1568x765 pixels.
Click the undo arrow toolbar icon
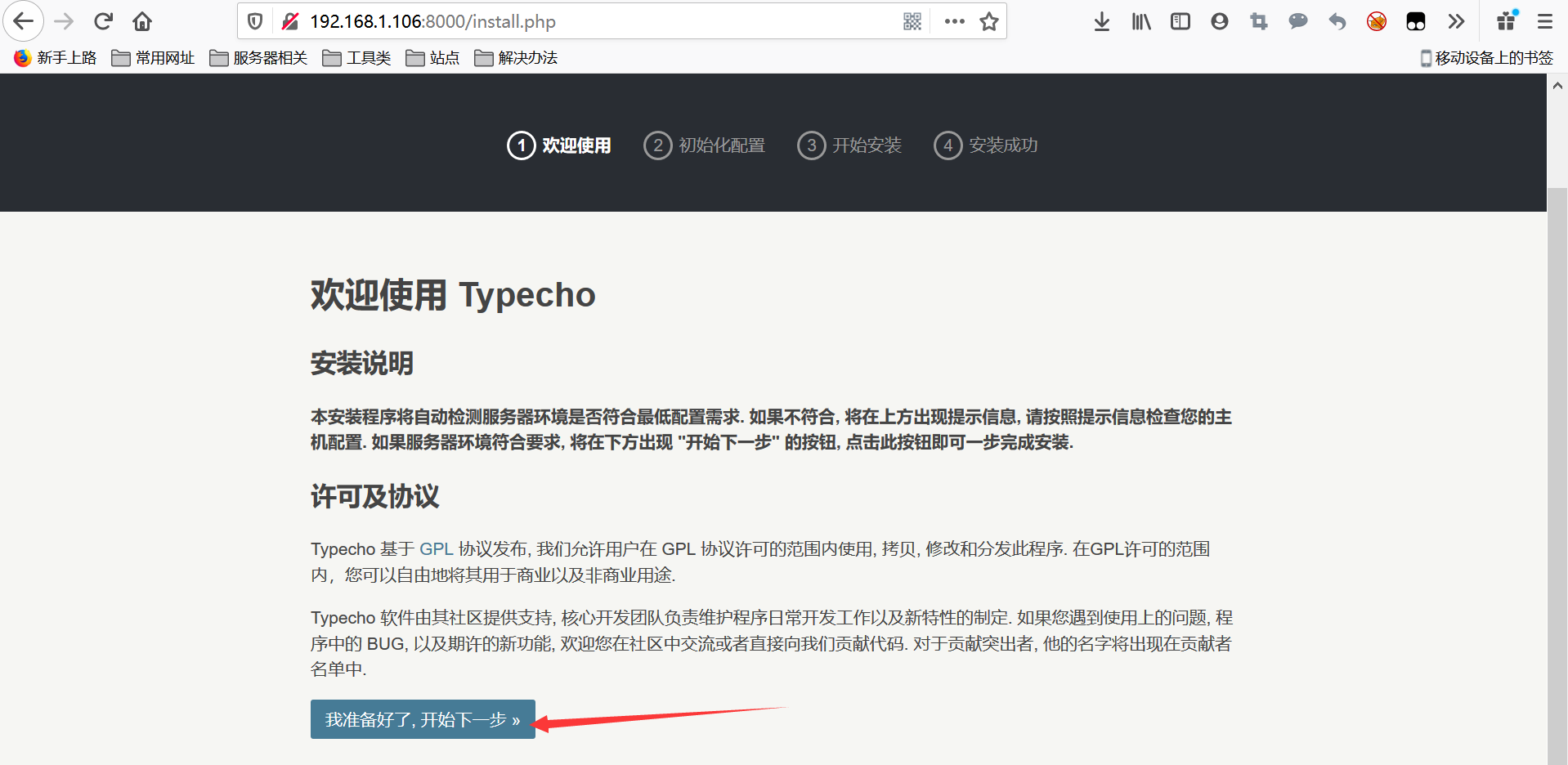[x=1337, y=21]
